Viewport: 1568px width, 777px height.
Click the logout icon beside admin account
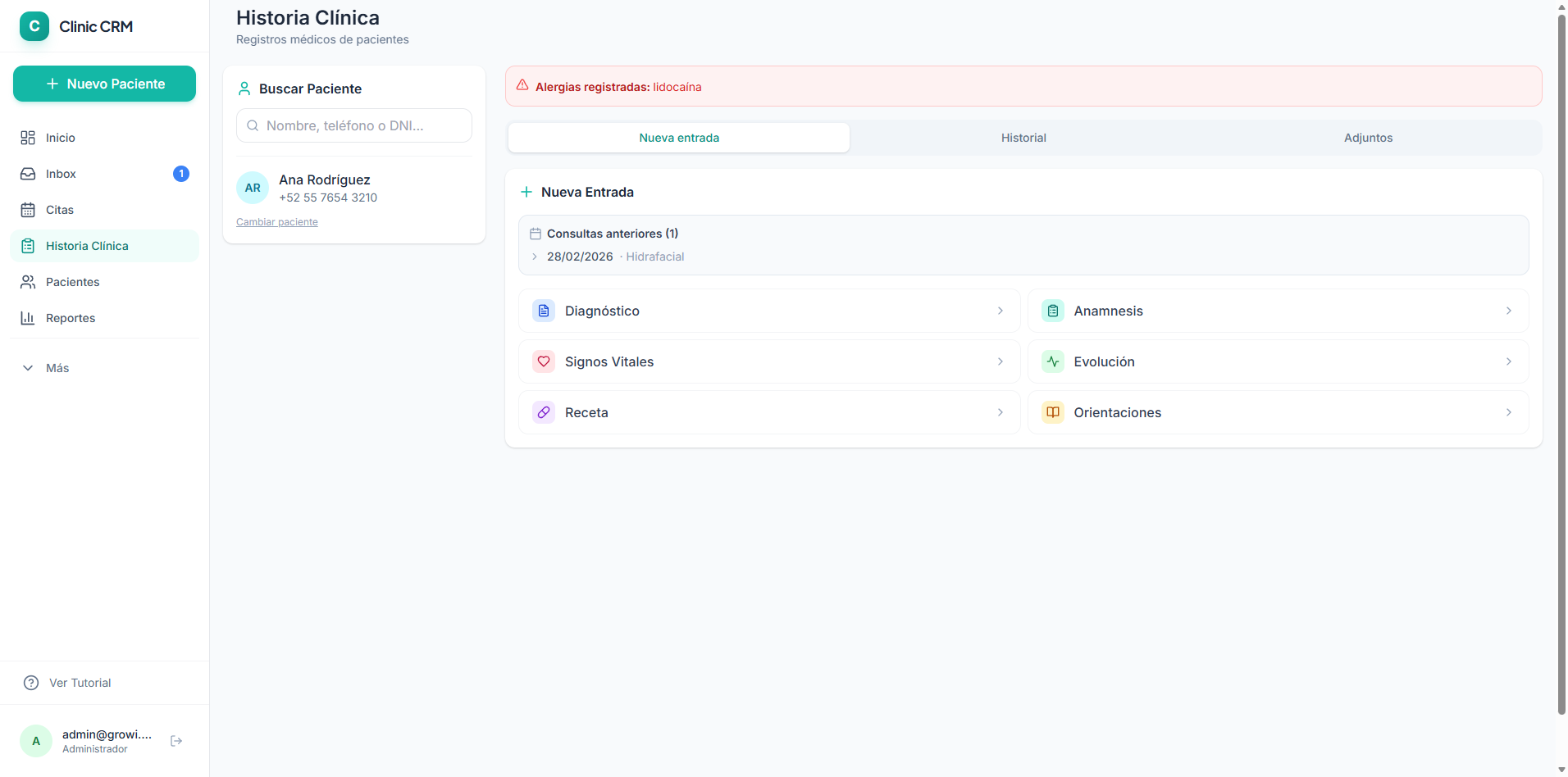tap(176, 741)
